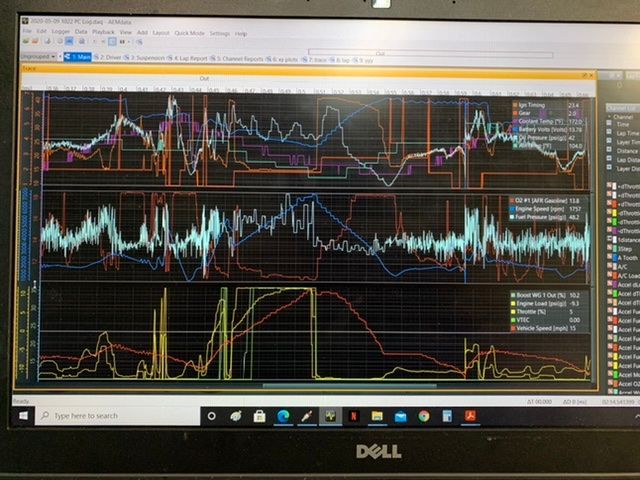Toggle the Time channel checkbox
This screenshot has height=480, width=640.
click(609, 124)
